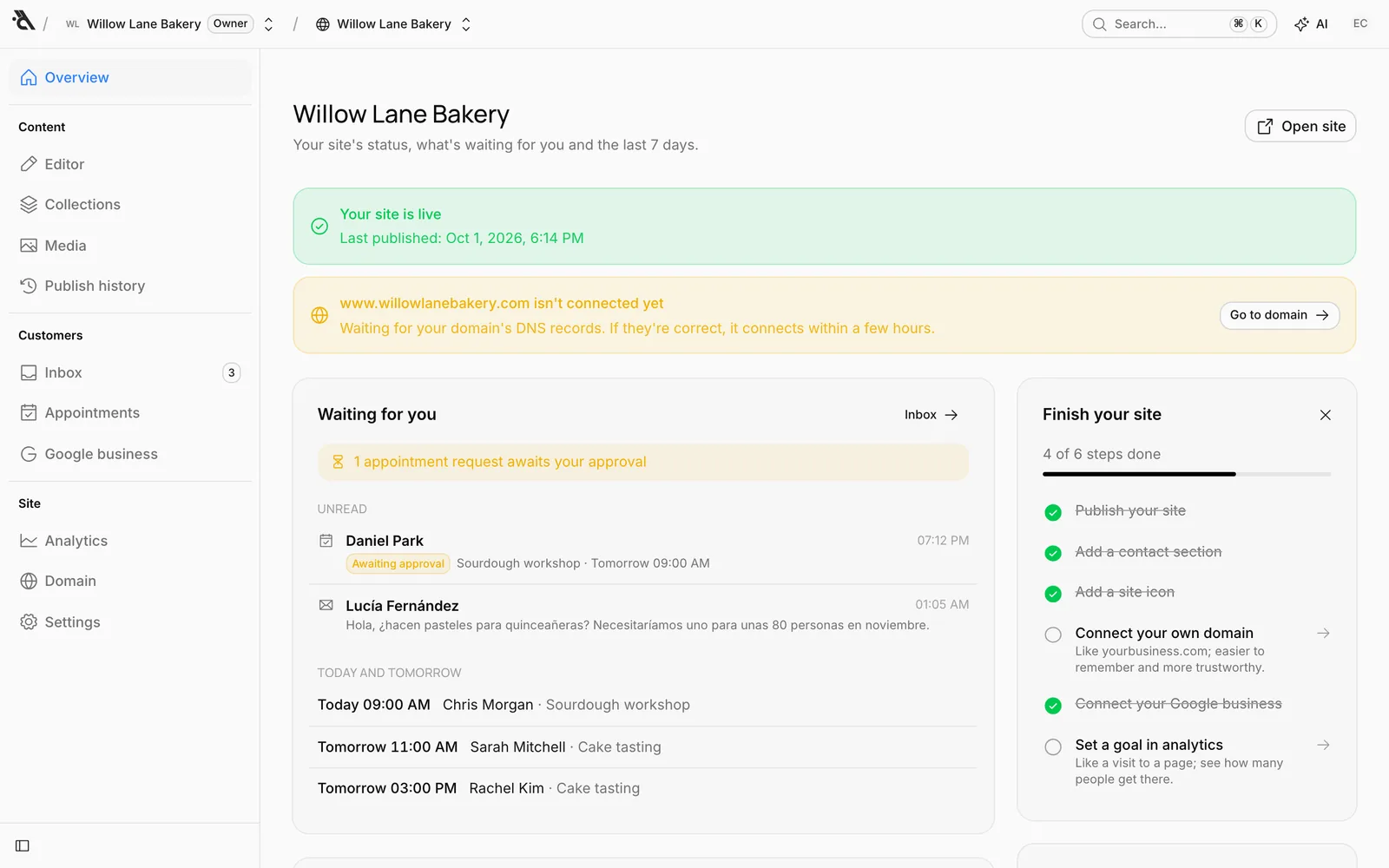Click the hourglass icon in approval notice
This screenshot has height=868, width=1389.
tap(338, 462)
